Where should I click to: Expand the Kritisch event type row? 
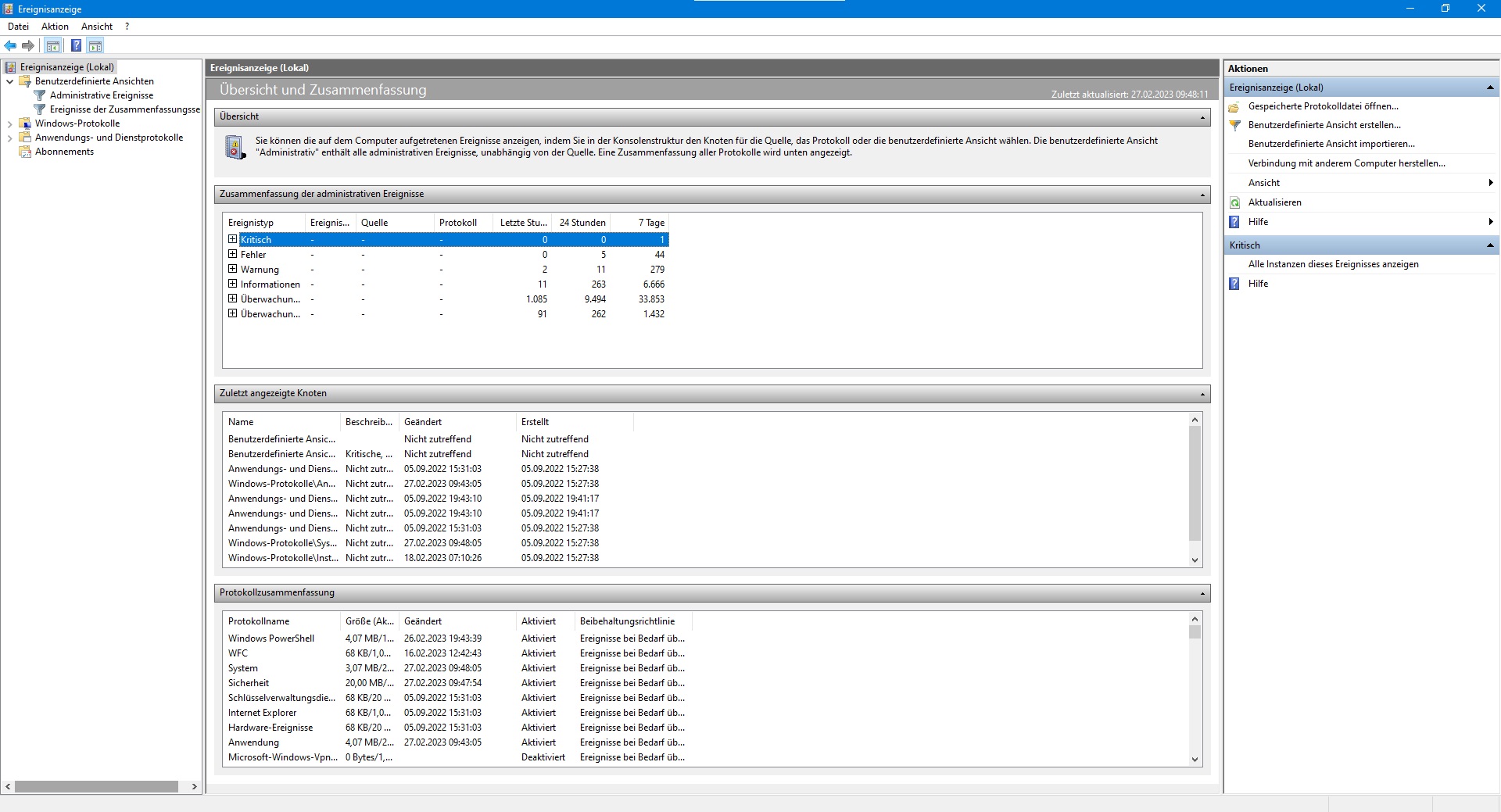pyautogui.click(x=232, y=239)
